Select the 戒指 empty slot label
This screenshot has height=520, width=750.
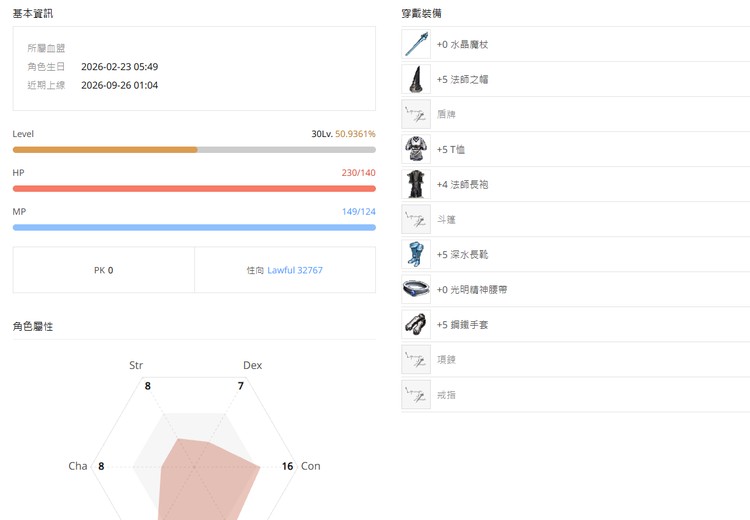(446, 395)
